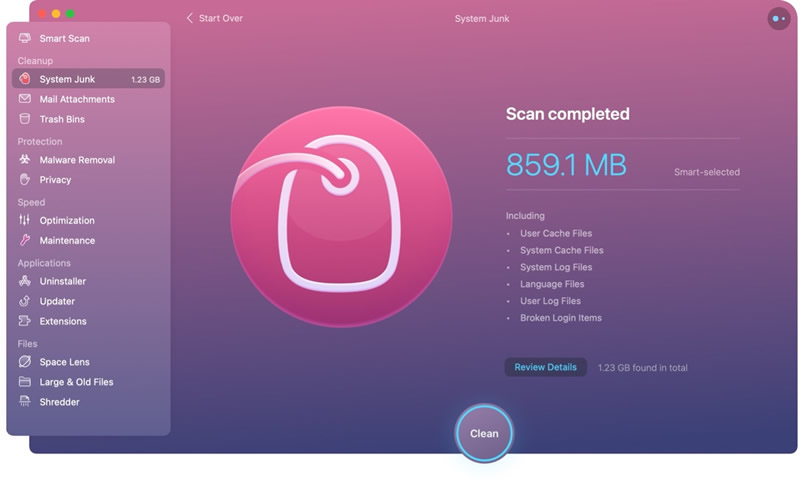Click the Cleanup section header
The width and height of the screenshot is (800, 487).
pos(35,61)
